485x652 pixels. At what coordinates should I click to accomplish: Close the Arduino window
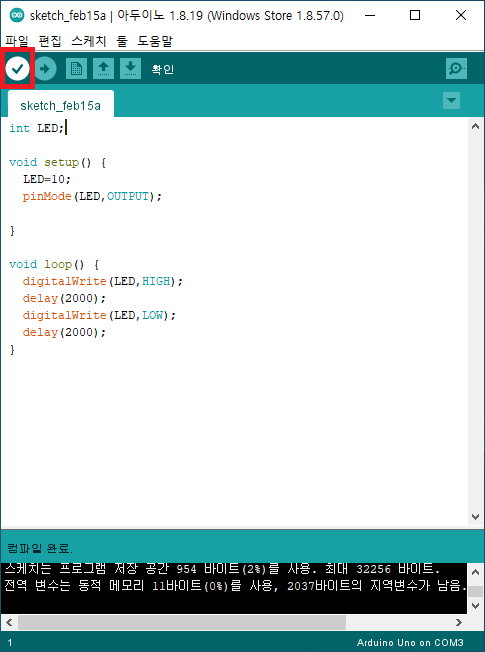(x=461, y=15)
